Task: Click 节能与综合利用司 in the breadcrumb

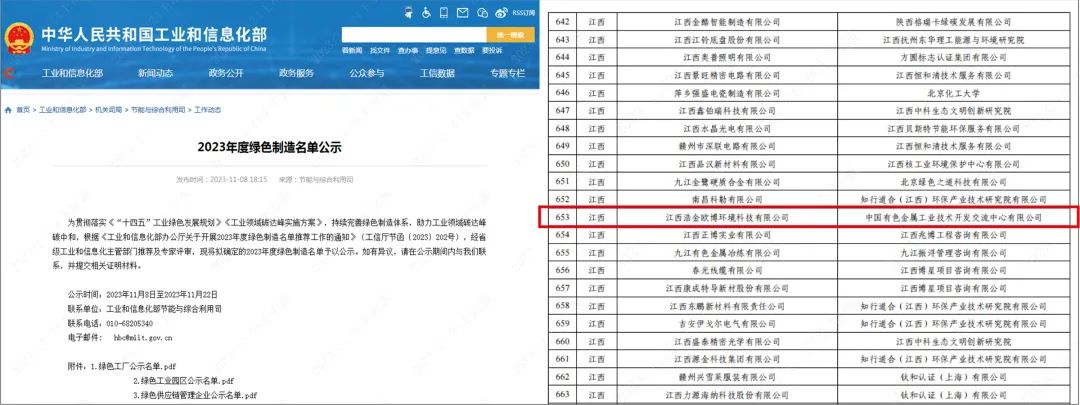Action: 158,110
